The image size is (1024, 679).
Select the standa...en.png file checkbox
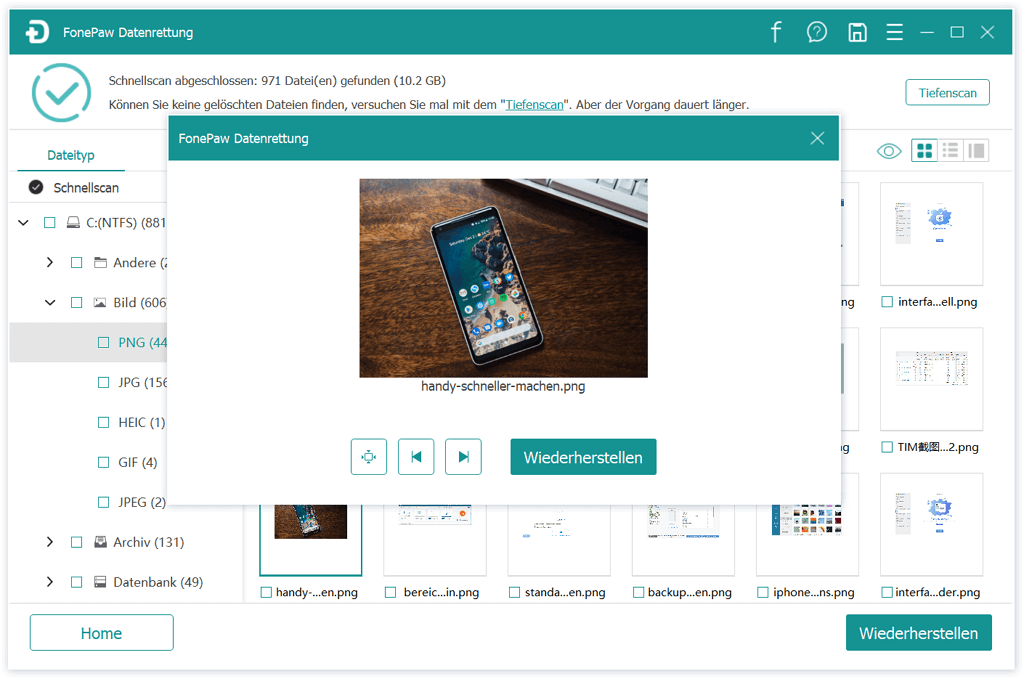515,593
